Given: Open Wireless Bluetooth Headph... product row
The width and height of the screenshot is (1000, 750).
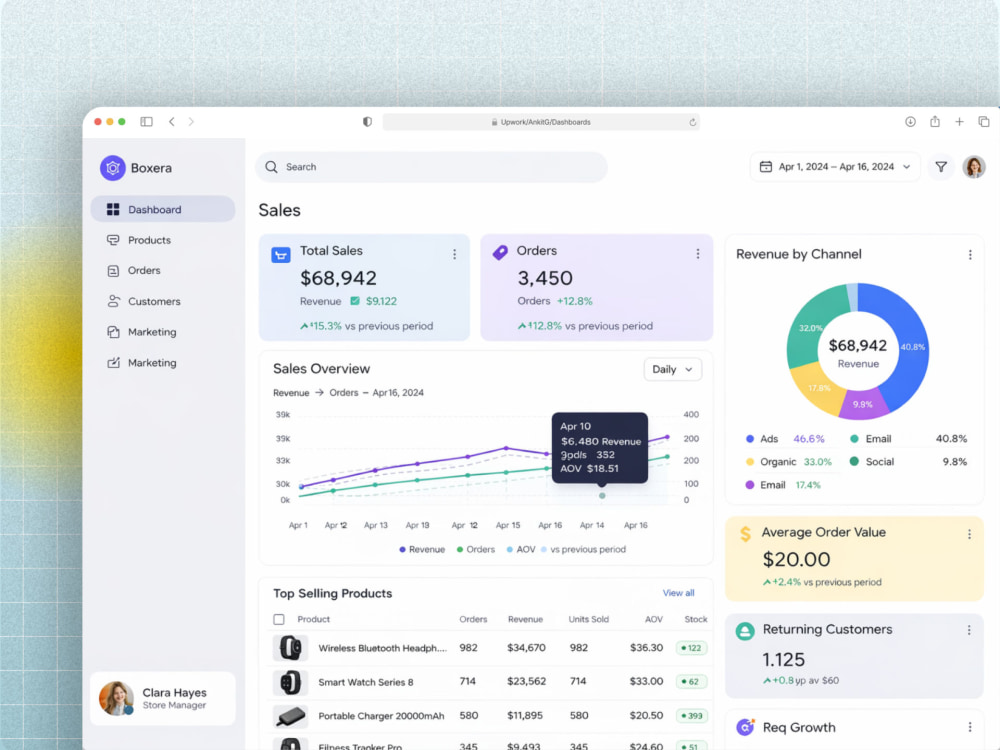Looking at the screenshot, I should pos(489,648).
